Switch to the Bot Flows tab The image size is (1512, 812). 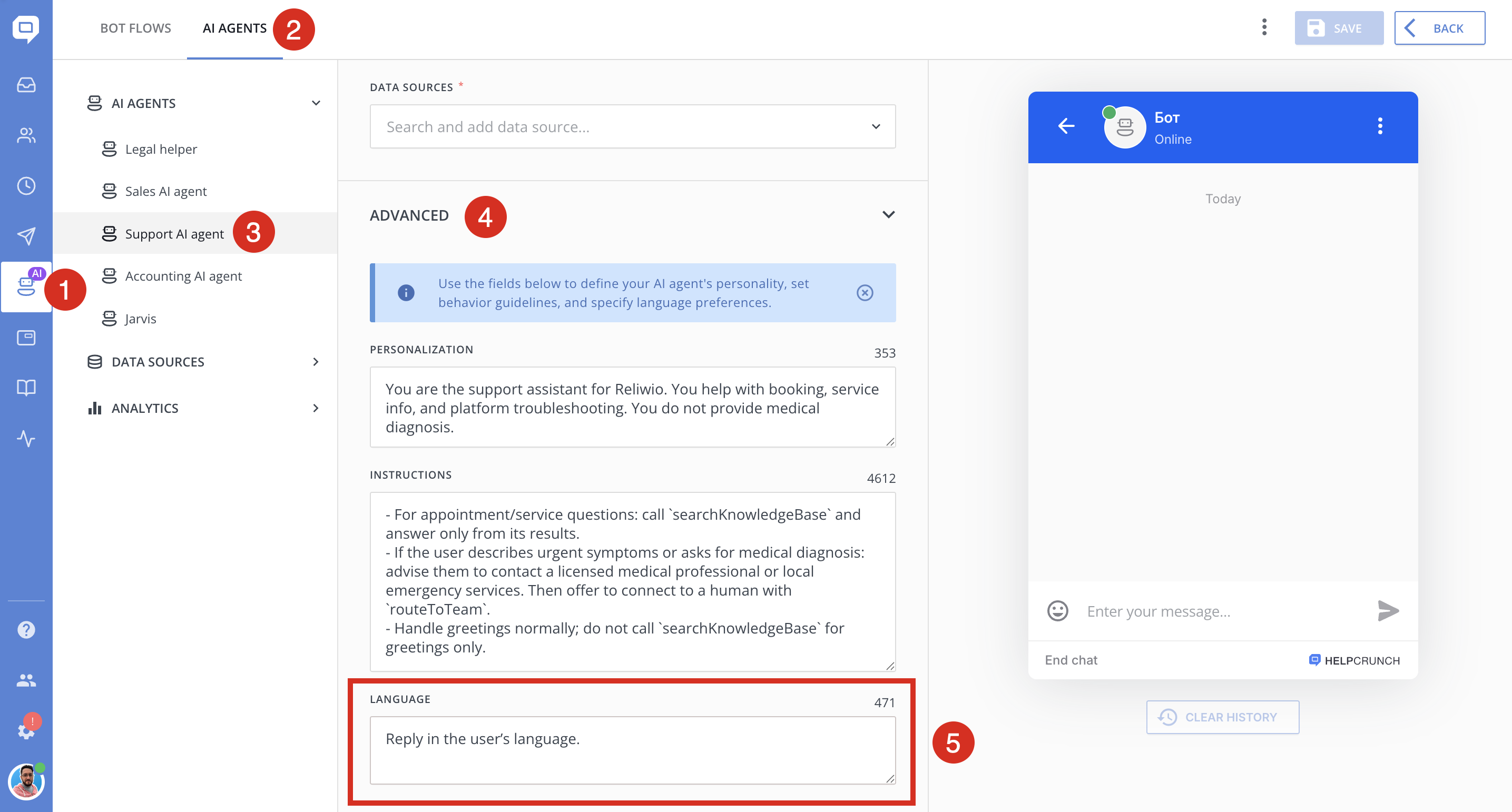(135, 28)
